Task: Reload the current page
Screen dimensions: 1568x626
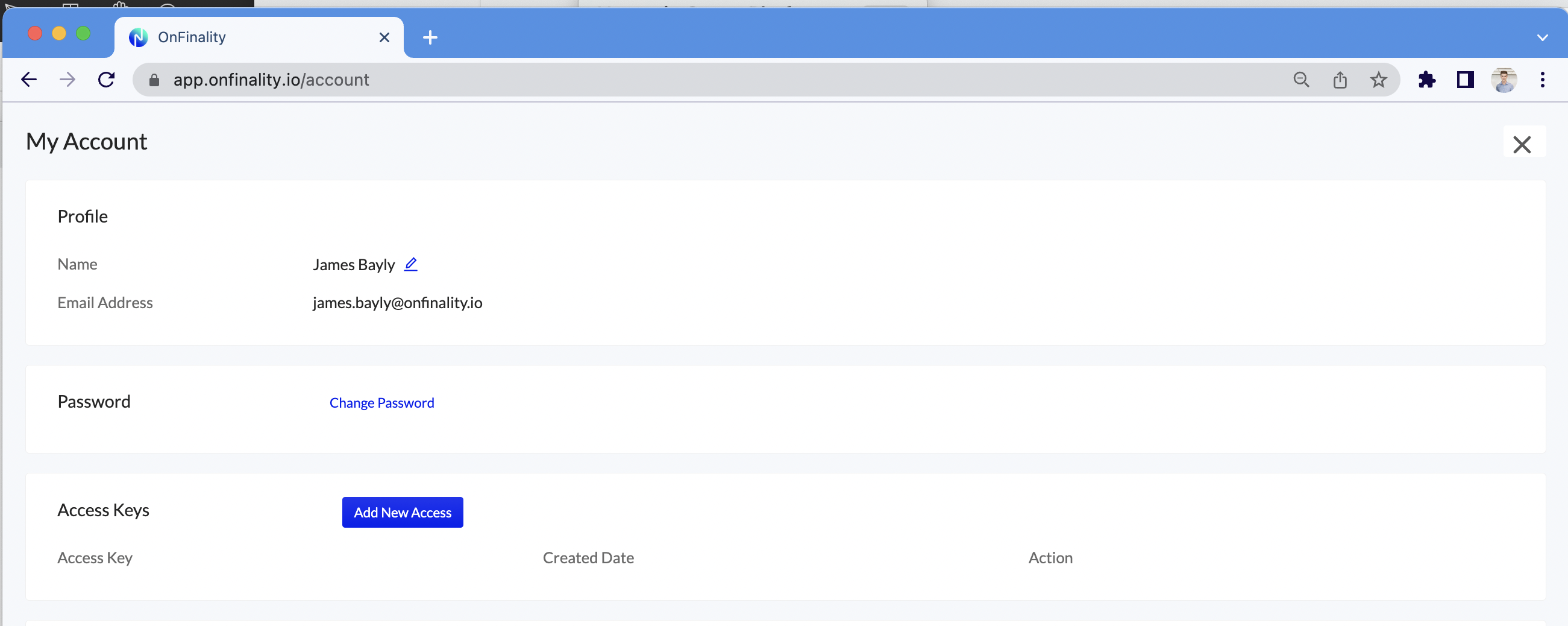Action: 107,80
